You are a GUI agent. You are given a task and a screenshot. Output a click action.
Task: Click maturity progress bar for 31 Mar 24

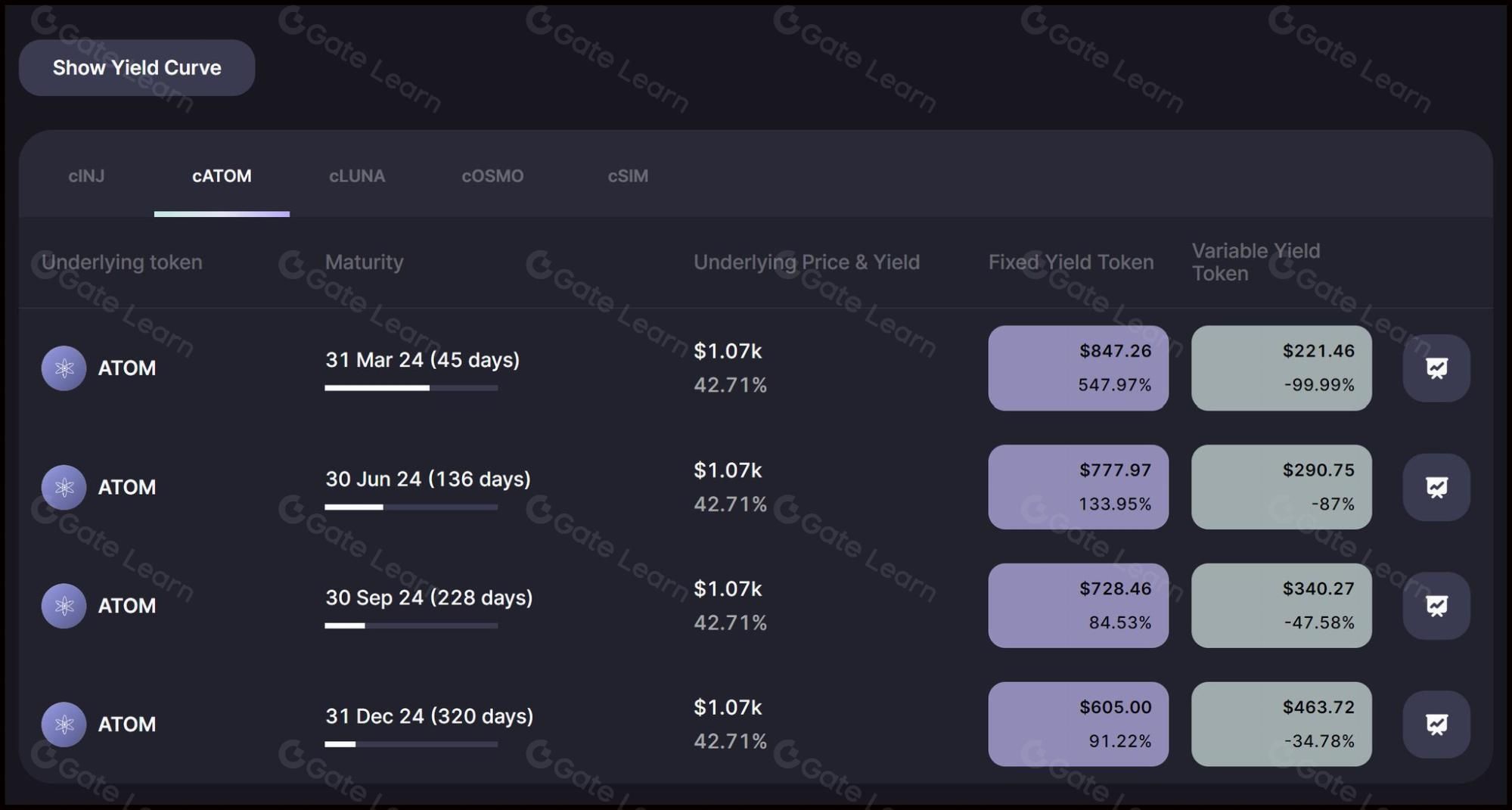(x=411, y=388)
